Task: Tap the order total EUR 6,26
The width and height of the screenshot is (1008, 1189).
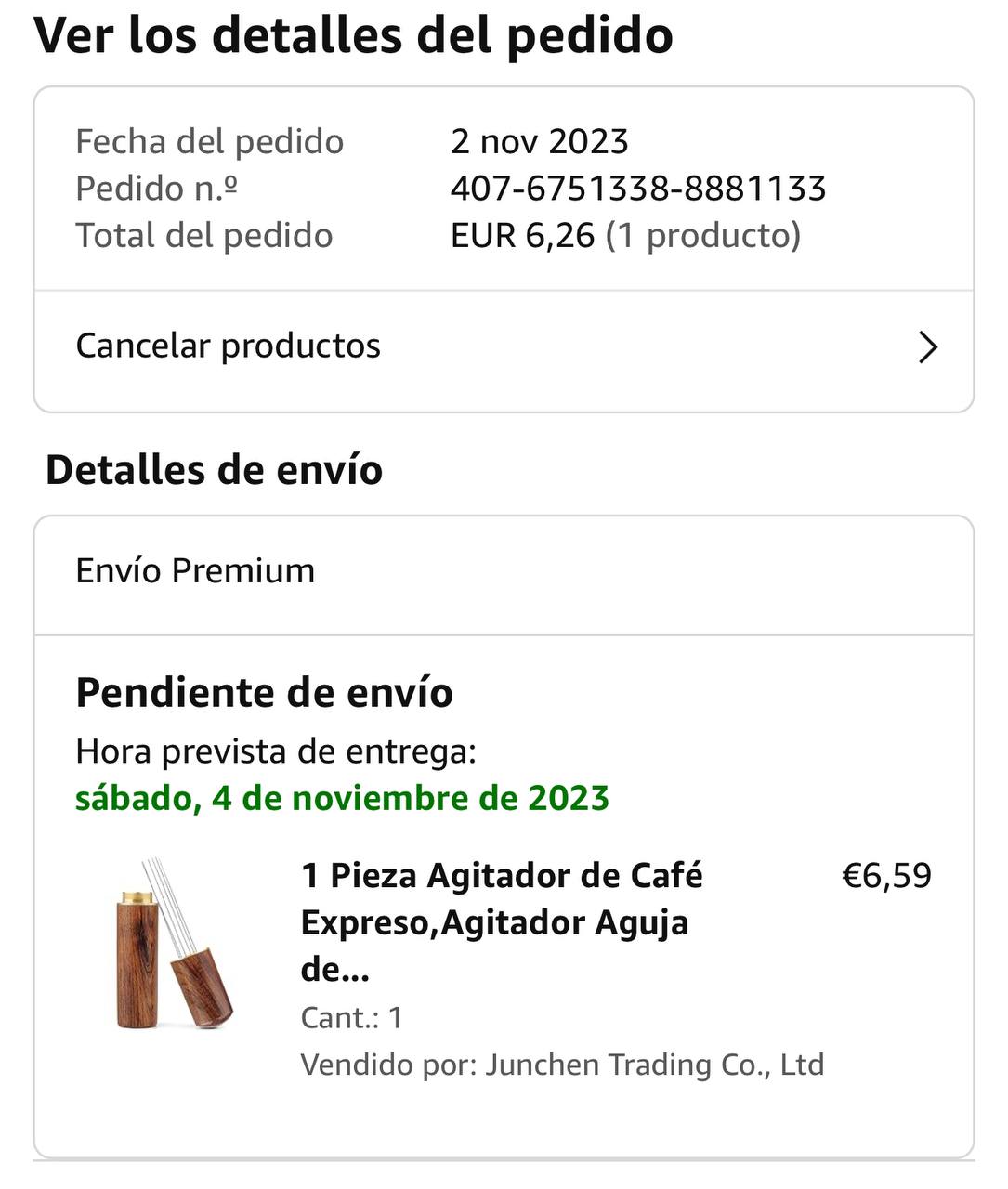Action: 522,236
